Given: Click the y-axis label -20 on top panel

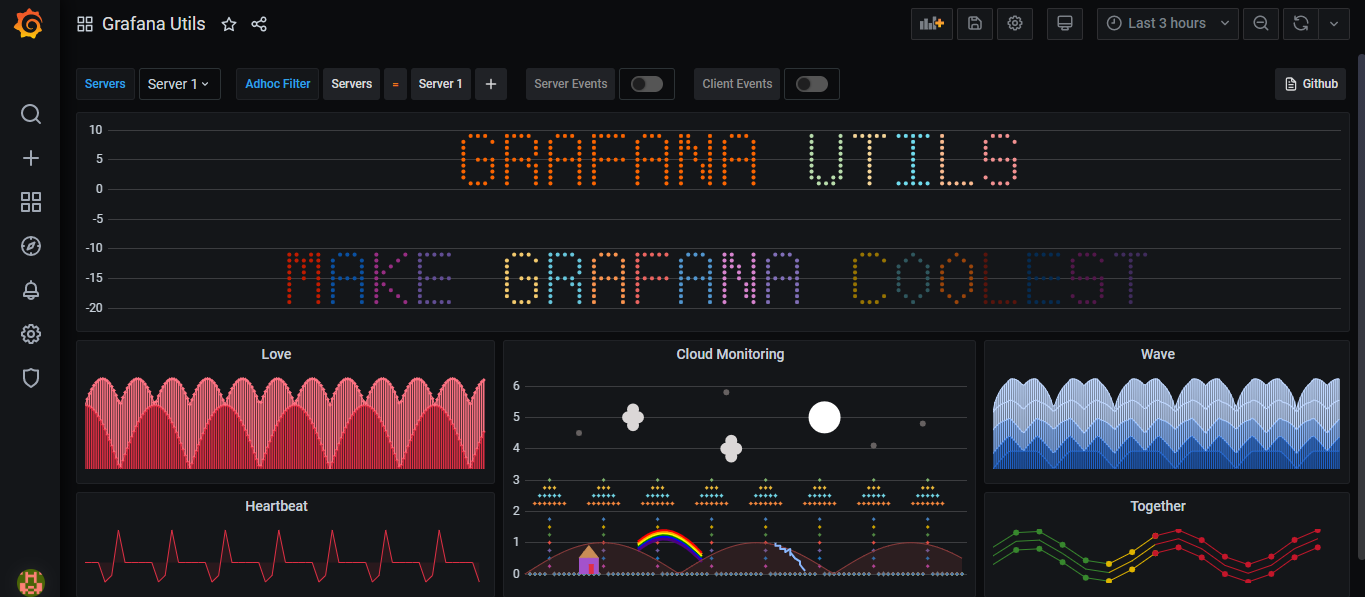Looking at the screenshot, I should [95, 308].
